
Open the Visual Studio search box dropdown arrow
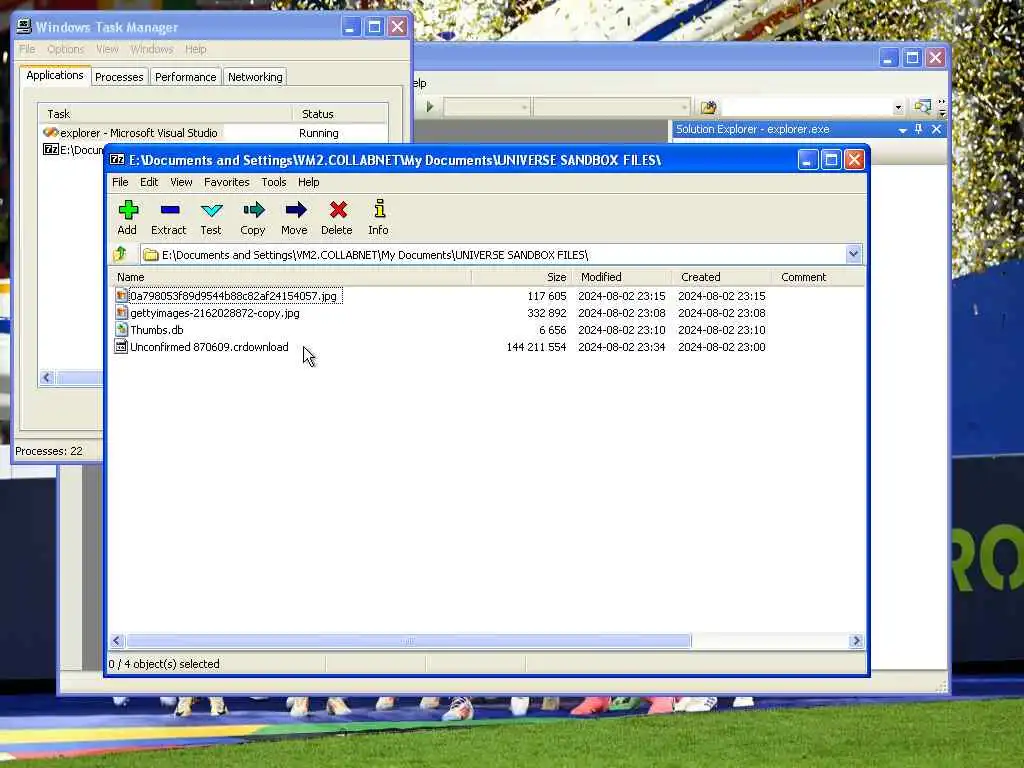[898, 107]
